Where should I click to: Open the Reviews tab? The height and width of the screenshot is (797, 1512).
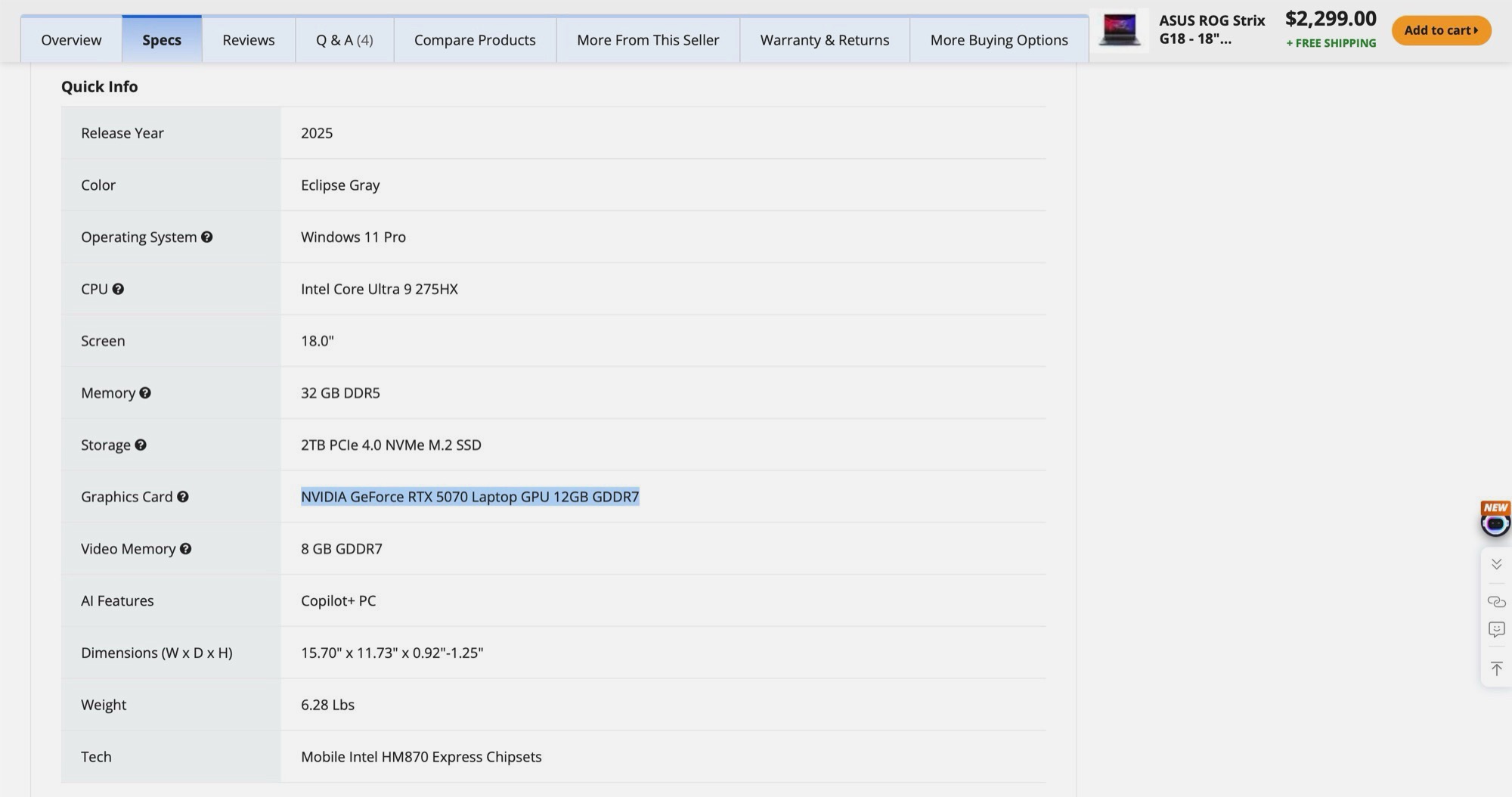click(249, 39)
